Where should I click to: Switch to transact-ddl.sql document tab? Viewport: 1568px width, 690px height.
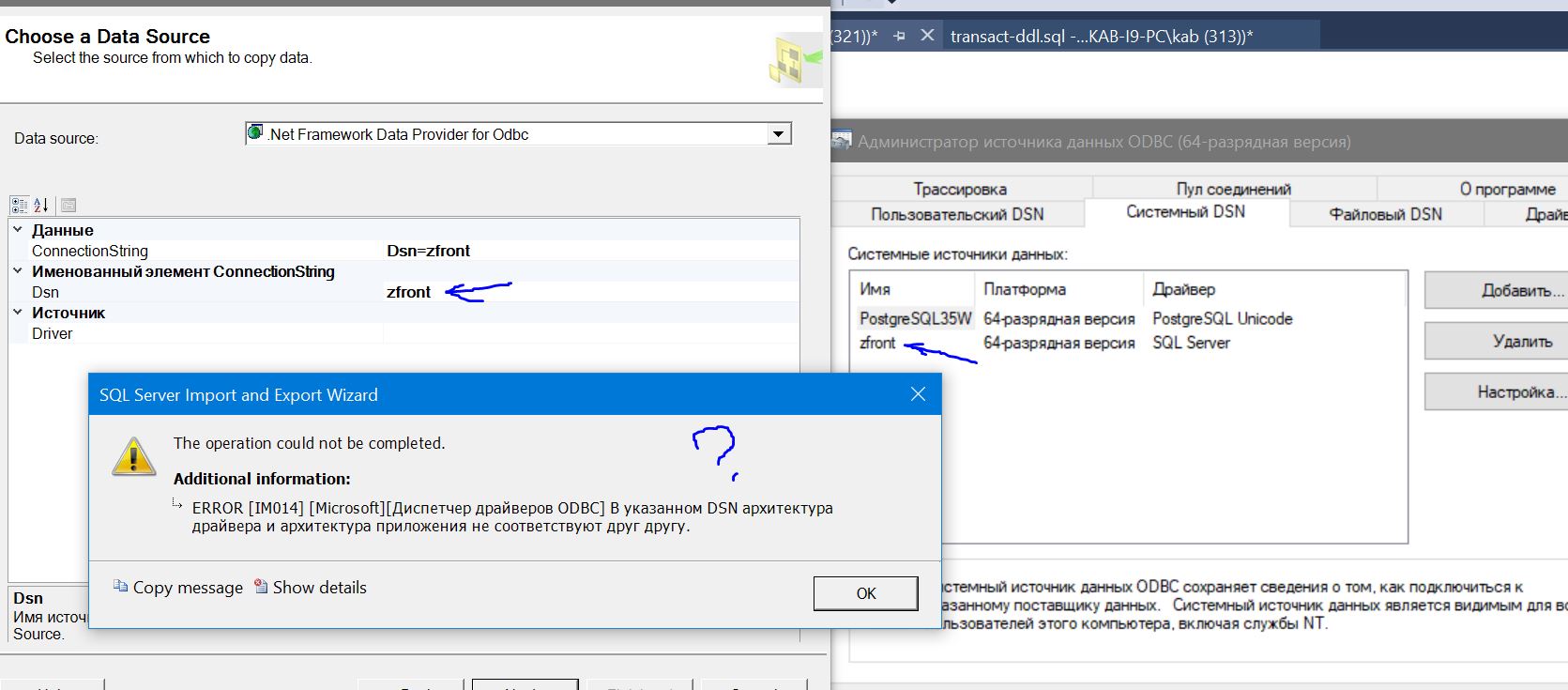[1101, 37]
